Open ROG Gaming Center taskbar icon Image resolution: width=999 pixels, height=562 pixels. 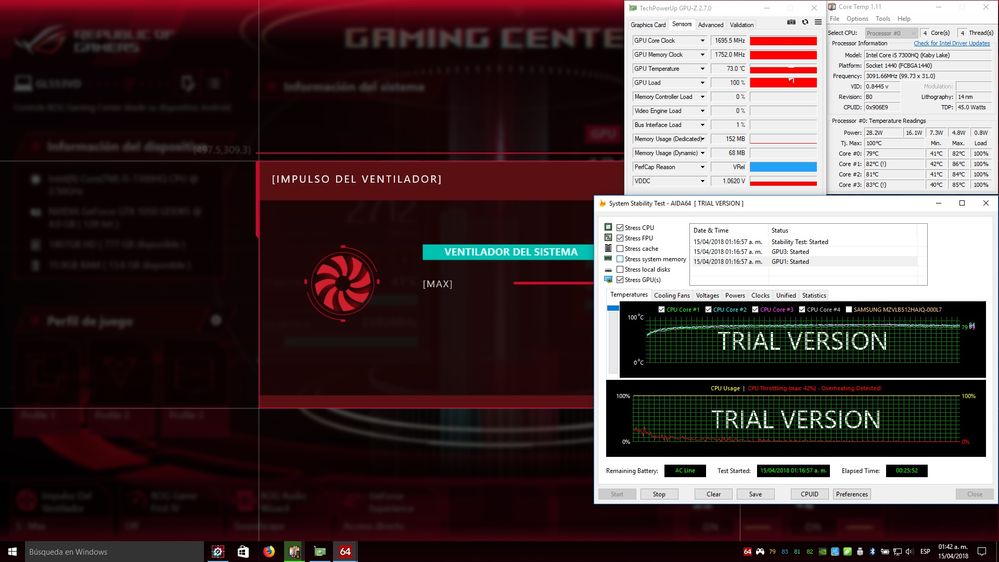pyautogui.click(x=218, y=552)
